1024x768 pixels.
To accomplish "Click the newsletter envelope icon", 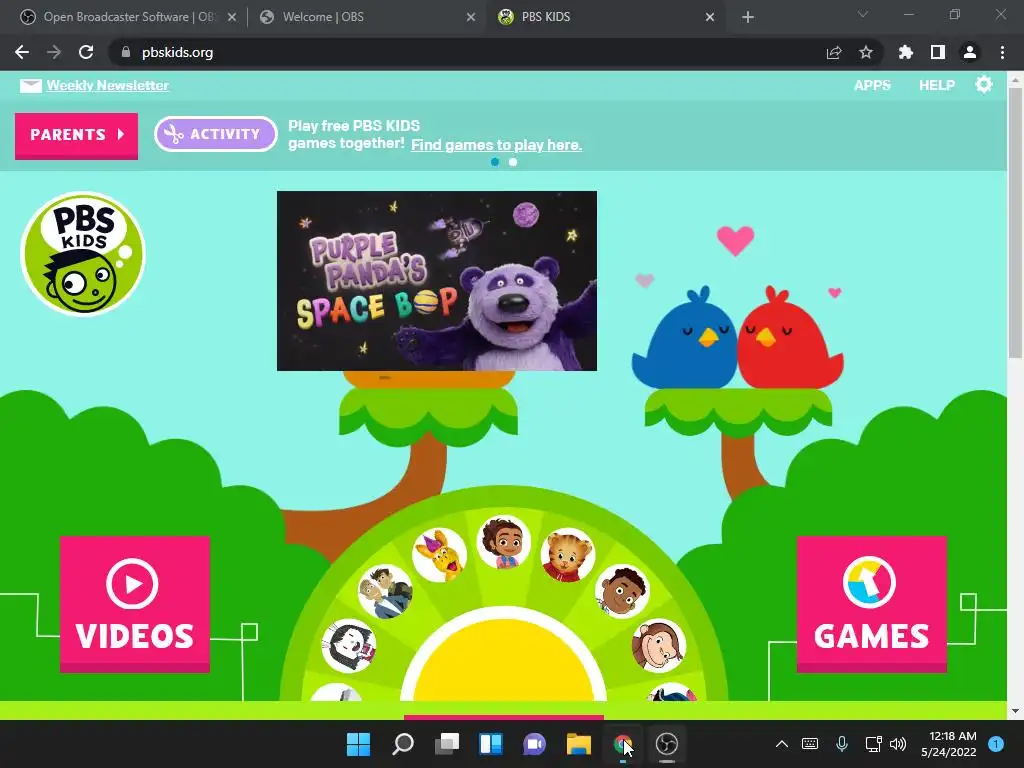I will pyautogui.click(x=30, y=86).
